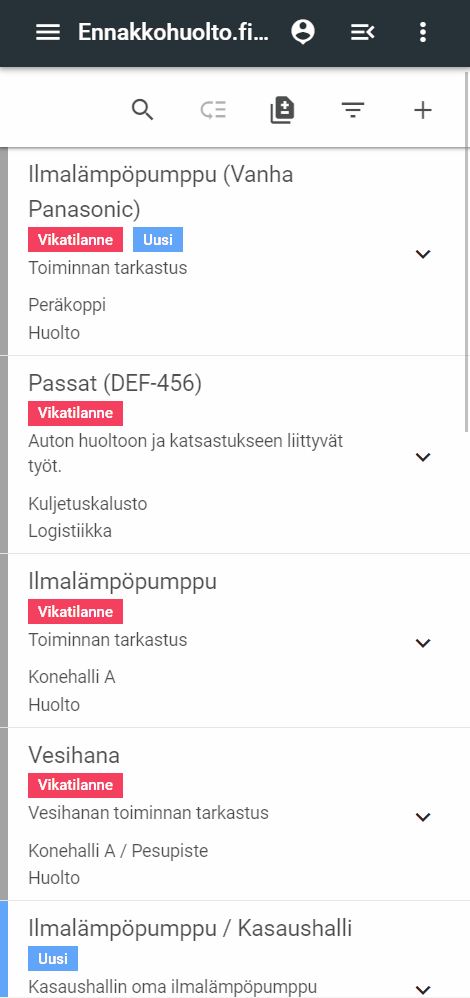
Task: Open the filter list icon
Action: (353, 111)
